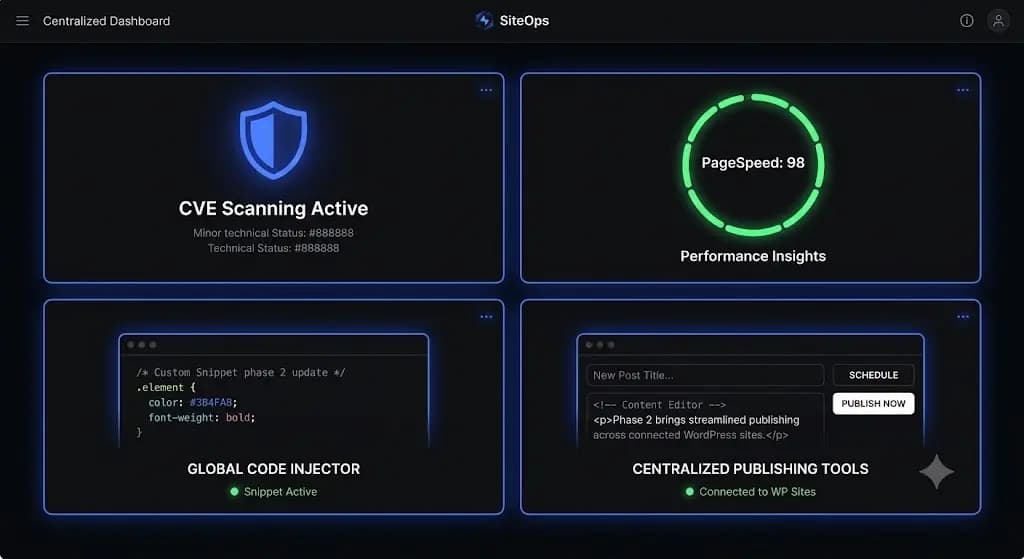
Task: Open the info icon in header
Action: tap(967, 21)
